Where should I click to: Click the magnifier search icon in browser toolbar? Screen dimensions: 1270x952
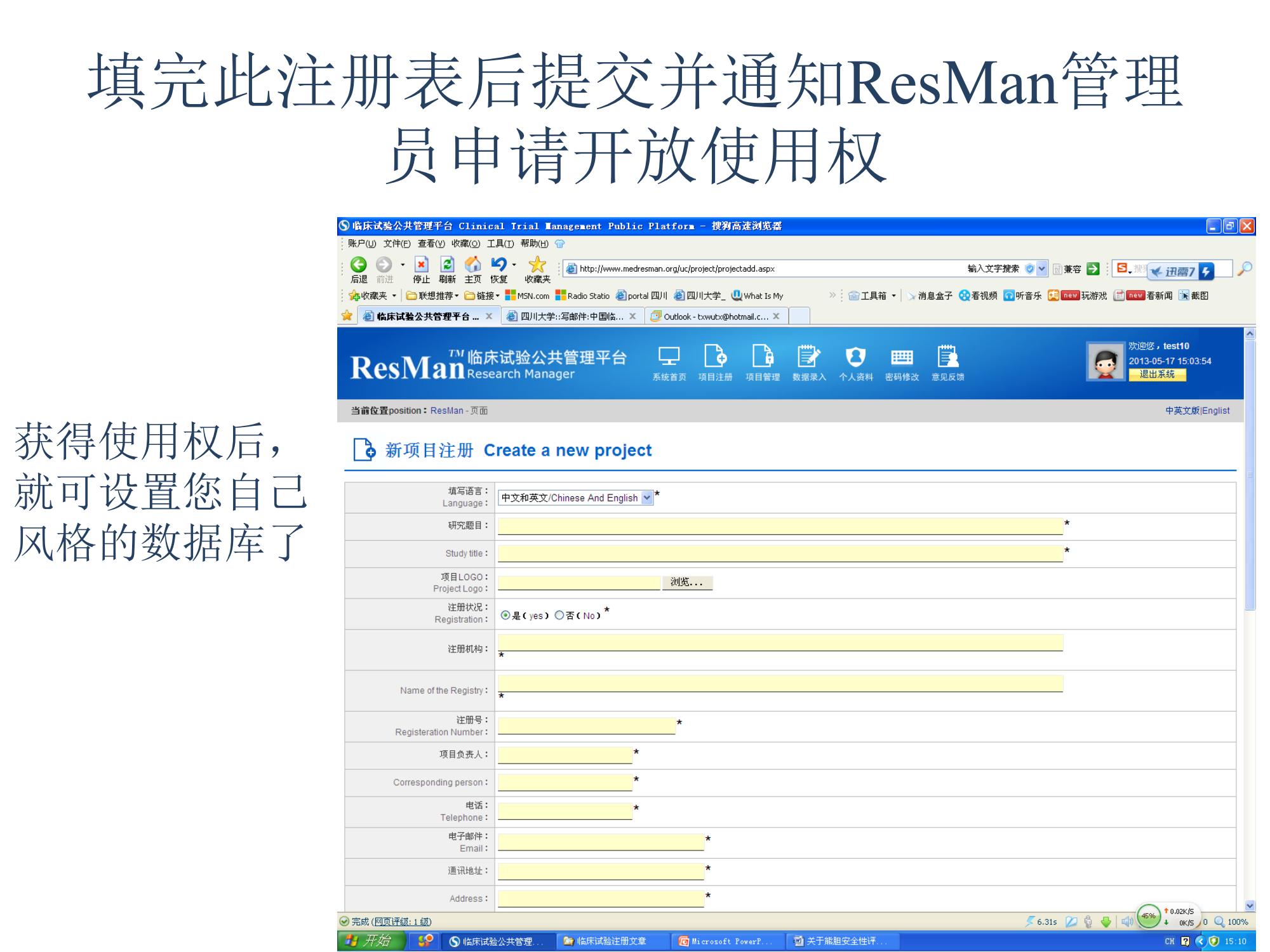click(x=1245, y=268)
